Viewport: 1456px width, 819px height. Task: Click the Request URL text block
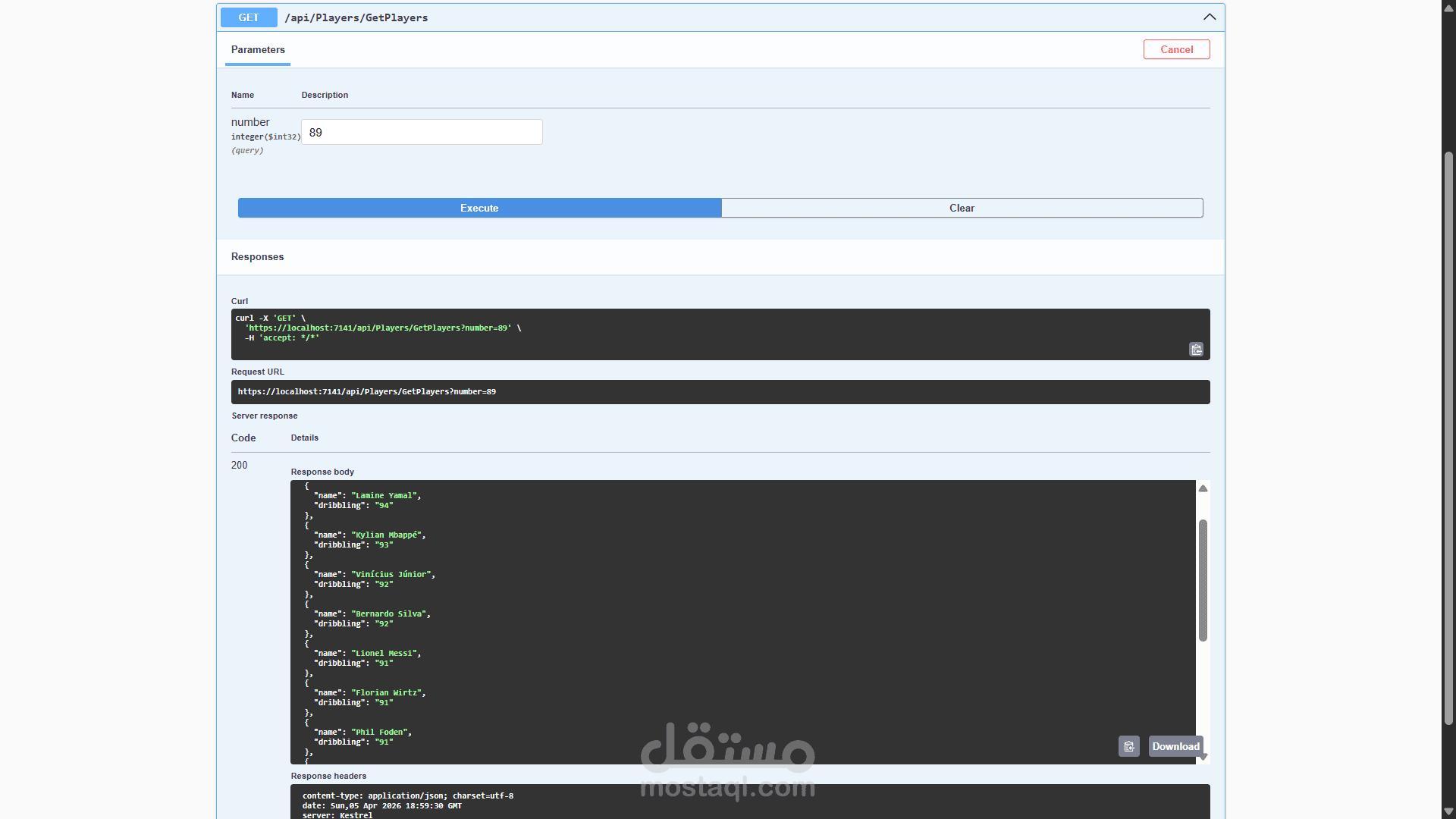pyautogui.click(x=367, y=392)
